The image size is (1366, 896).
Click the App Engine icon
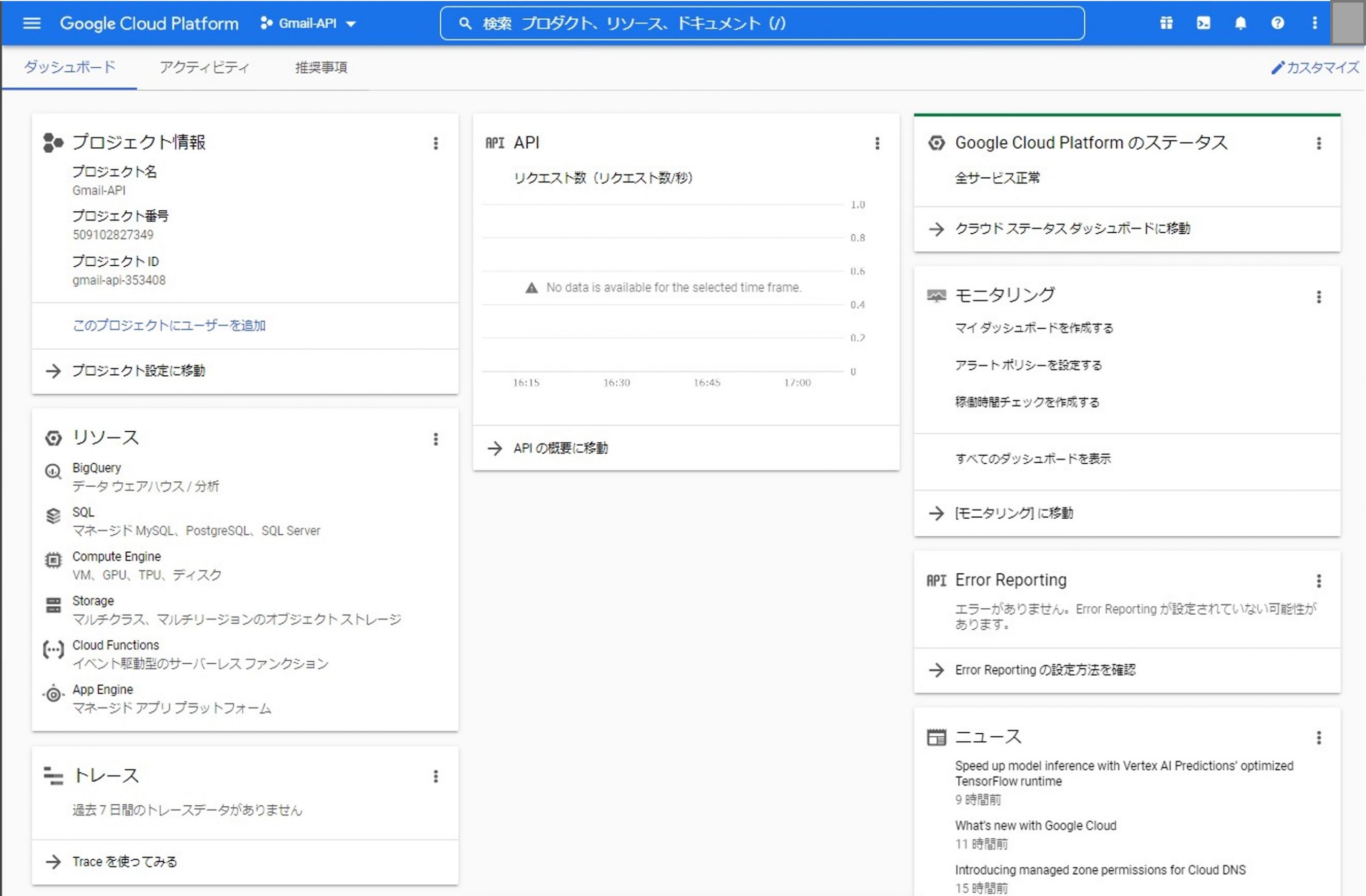[53, 694]
